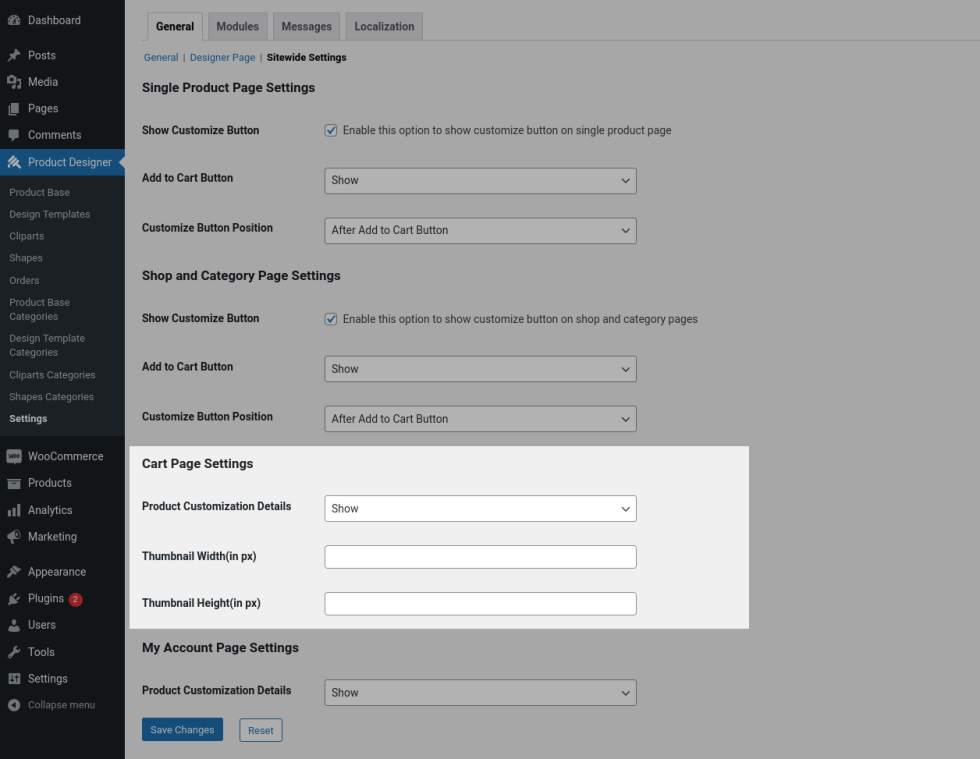Open Cart Page Product Customization Details dropdown
This screenshot has height=759, width=980.
(480, 509)
